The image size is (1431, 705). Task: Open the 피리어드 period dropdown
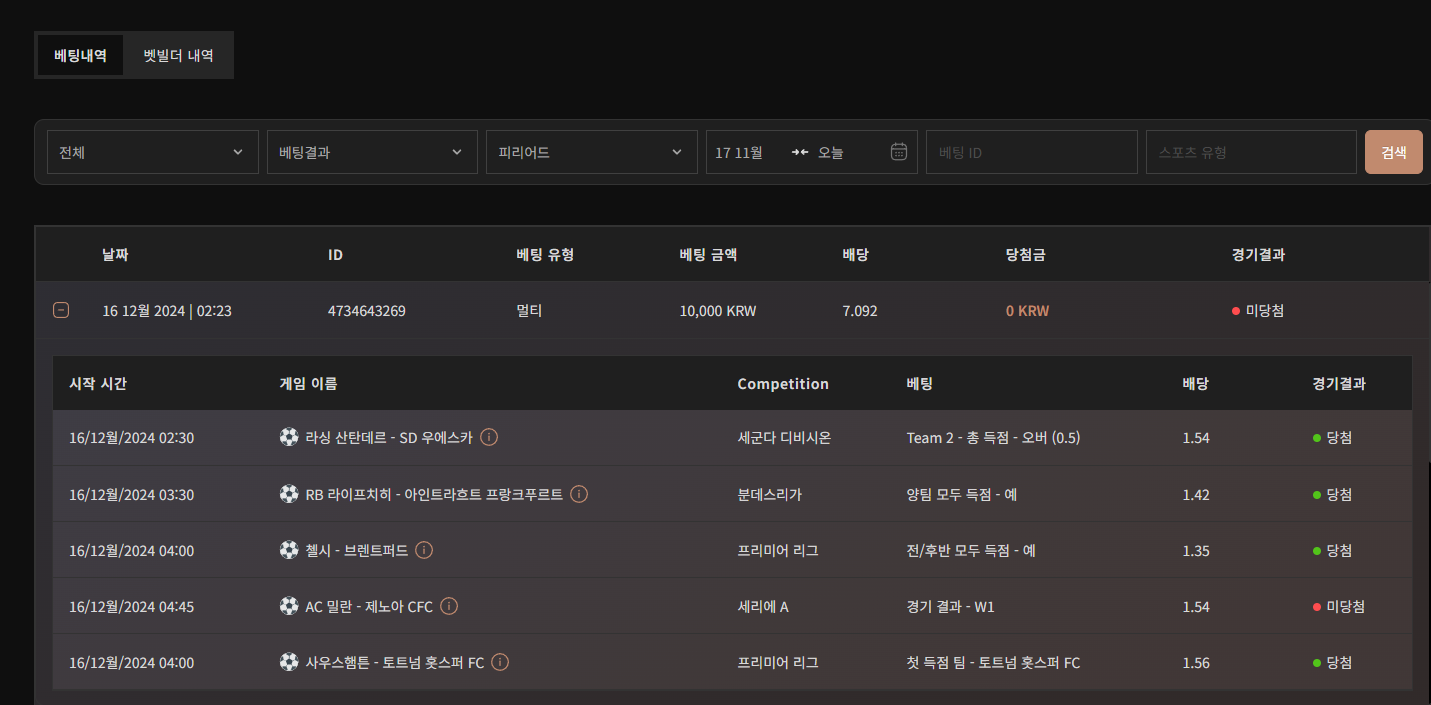pos(591,152)
